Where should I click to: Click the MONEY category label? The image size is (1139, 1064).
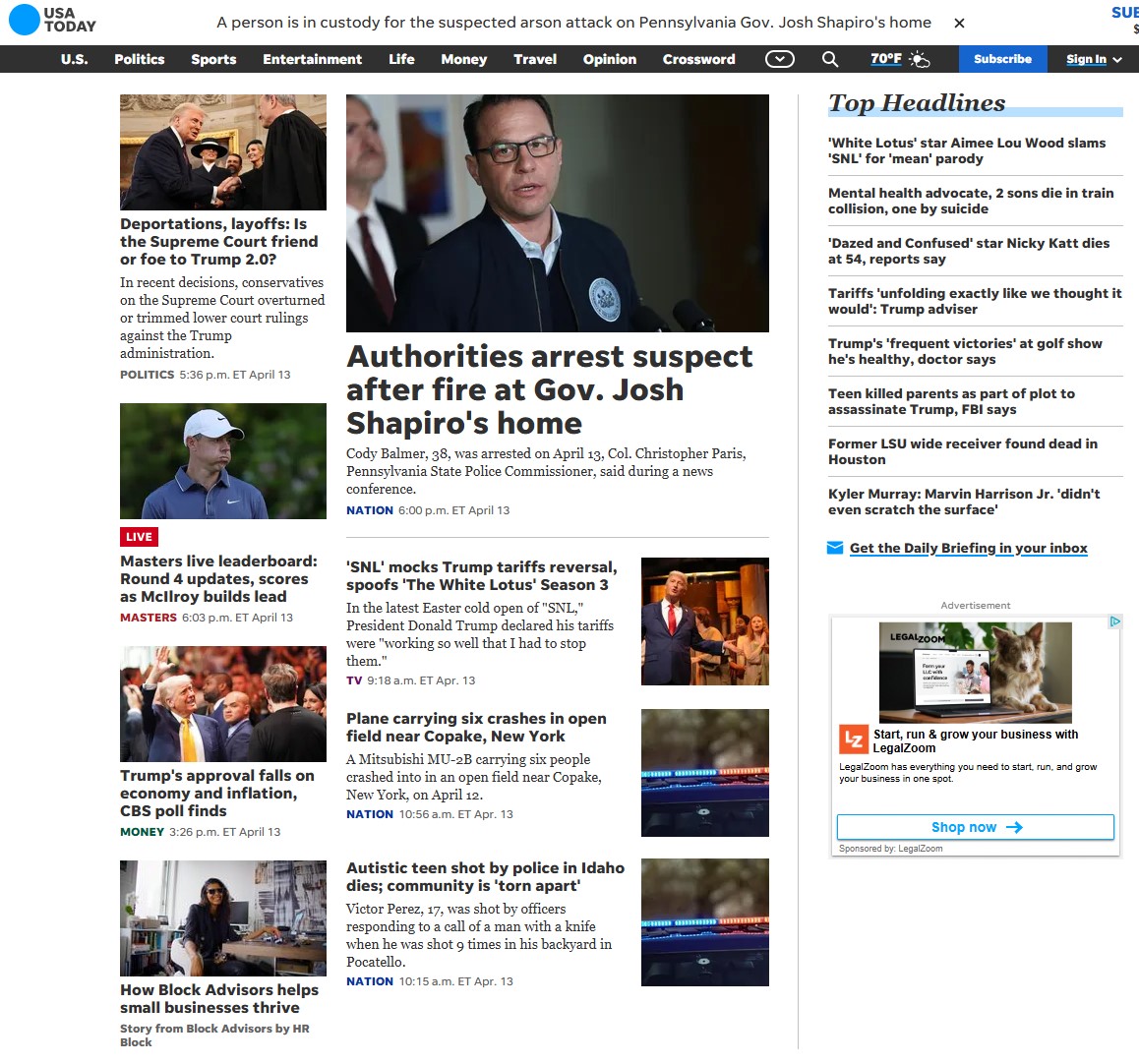[142, 832]
